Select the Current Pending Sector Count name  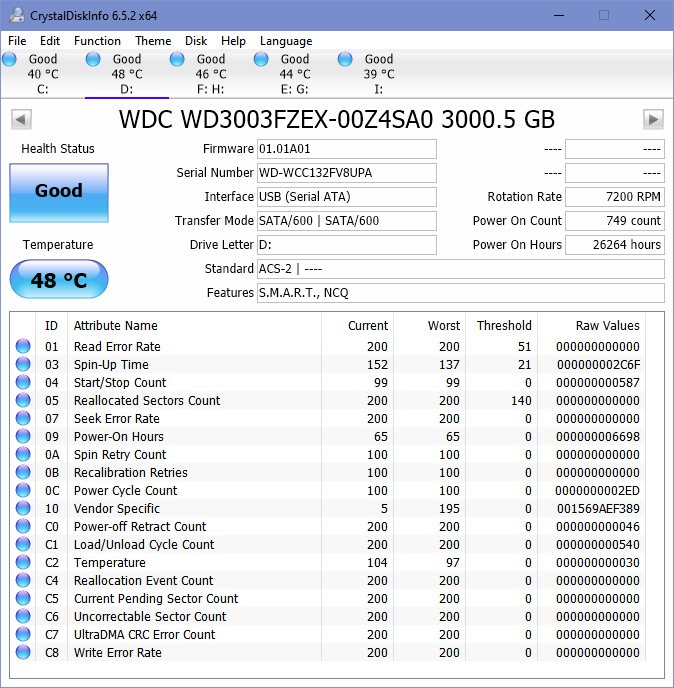[x=156, y=598]
